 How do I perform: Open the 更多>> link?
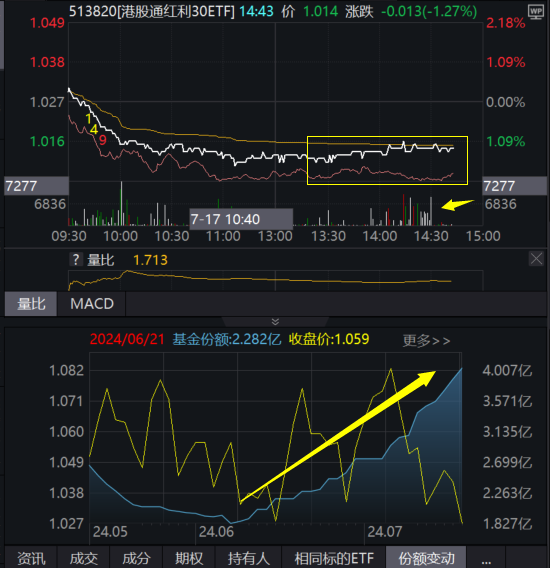(426, 341)
